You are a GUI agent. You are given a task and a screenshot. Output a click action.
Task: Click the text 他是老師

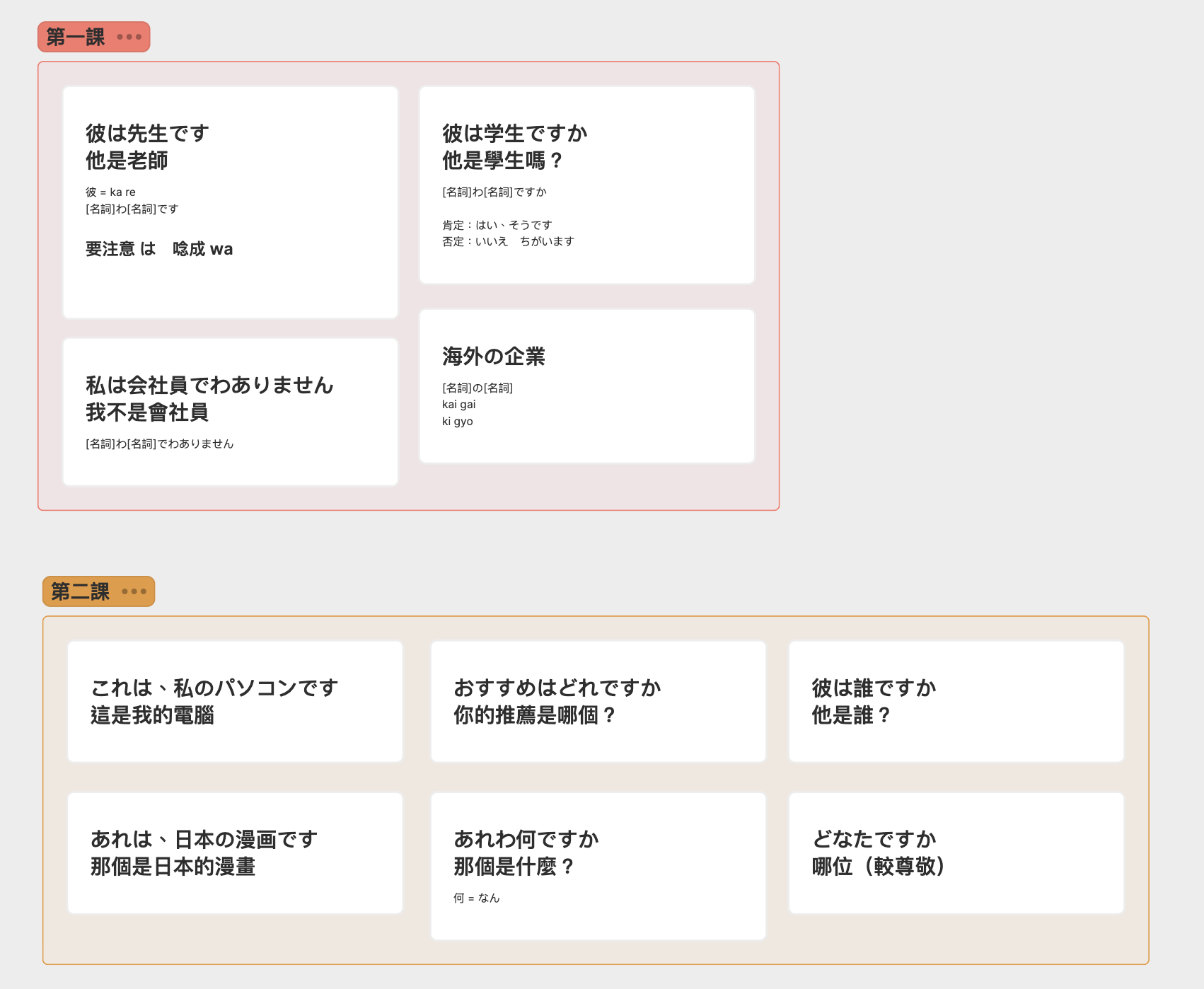click(127, 161)
